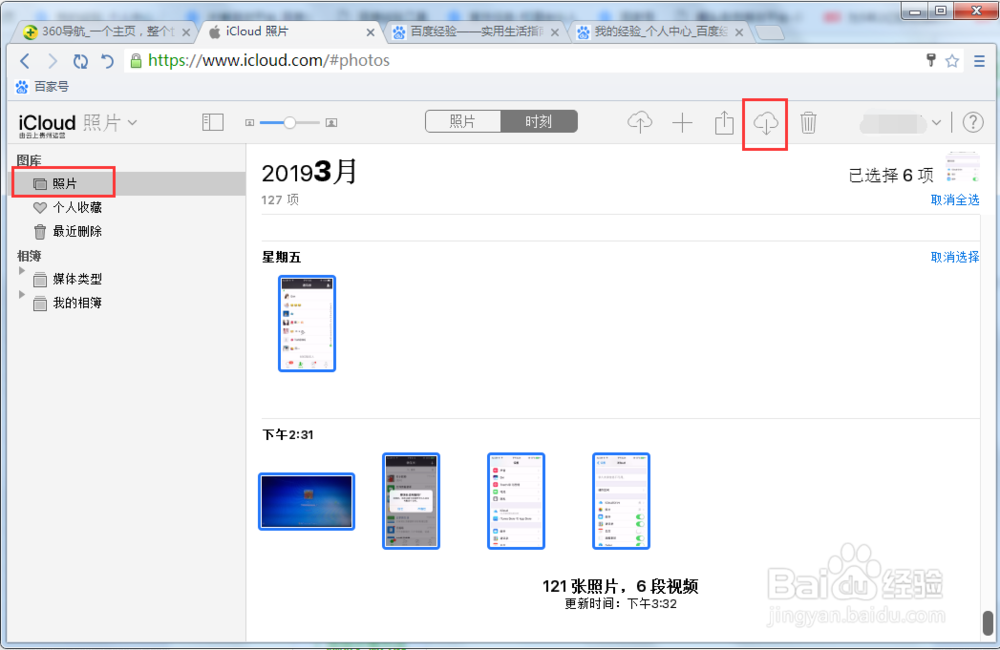Select the toggle-switches screenshot thumbnail
The height and width of the screenshot is (650, 1000).
pos(621,501)
